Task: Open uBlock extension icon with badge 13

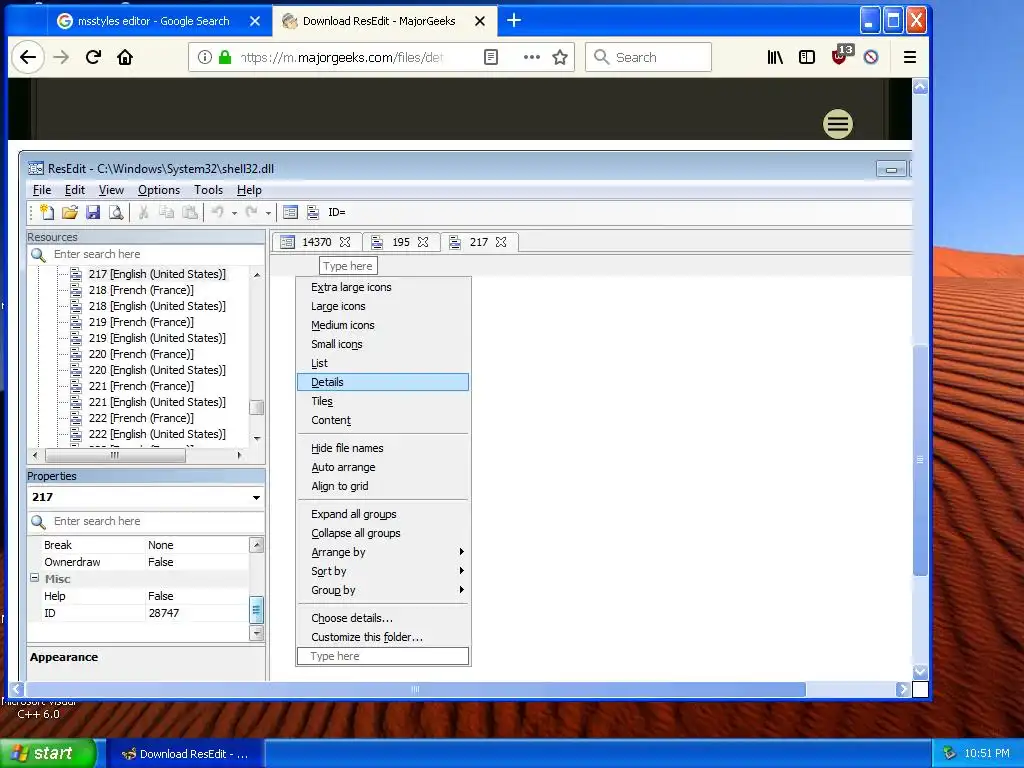Action: [840, 56]
